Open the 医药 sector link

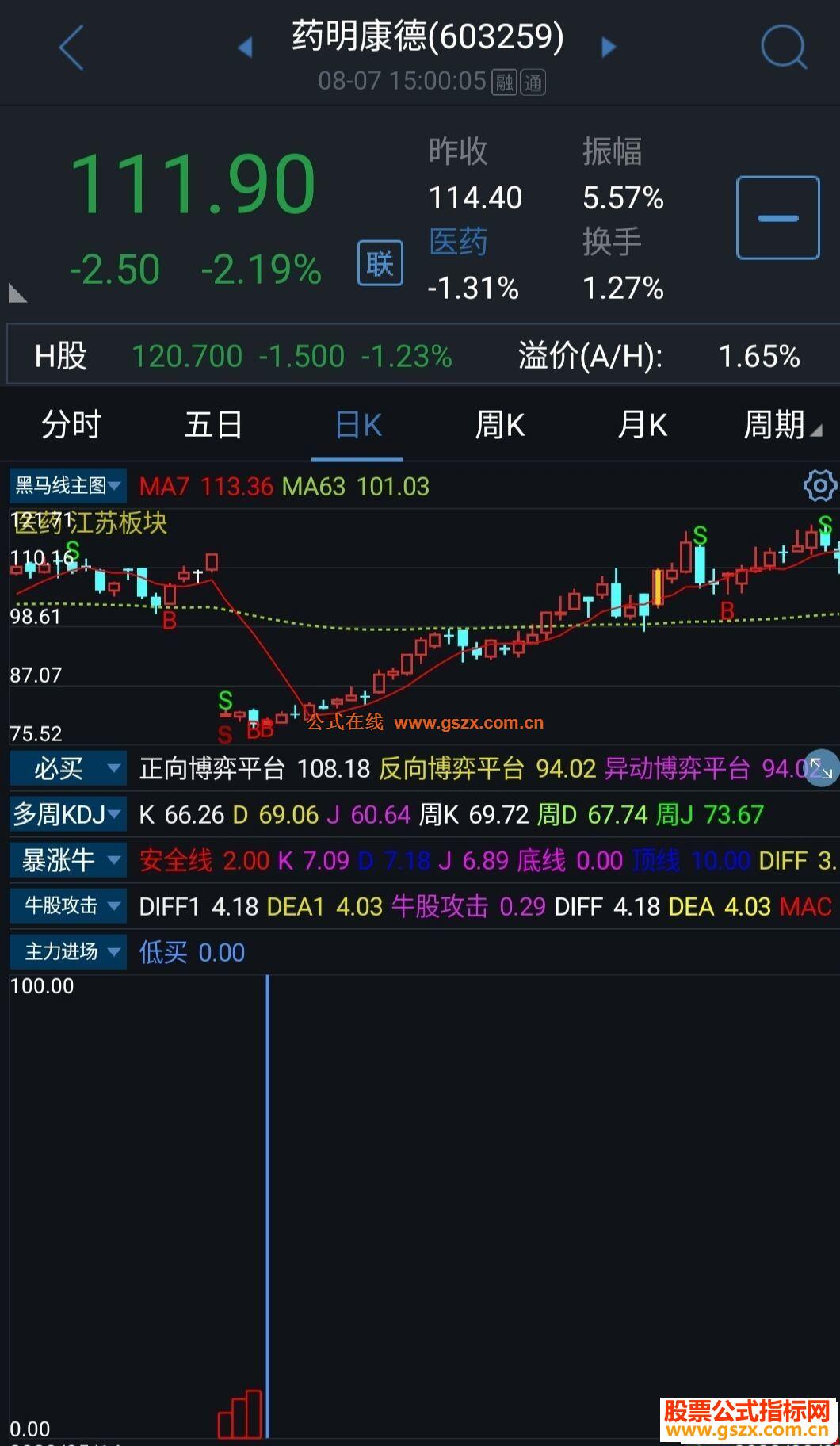[x=458, y=242]
